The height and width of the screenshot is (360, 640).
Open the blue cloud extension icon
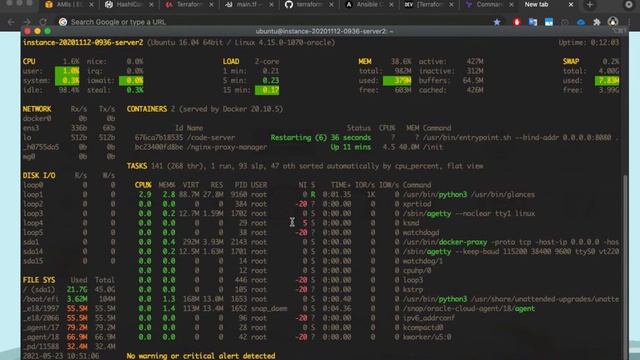tap(581, 22)
